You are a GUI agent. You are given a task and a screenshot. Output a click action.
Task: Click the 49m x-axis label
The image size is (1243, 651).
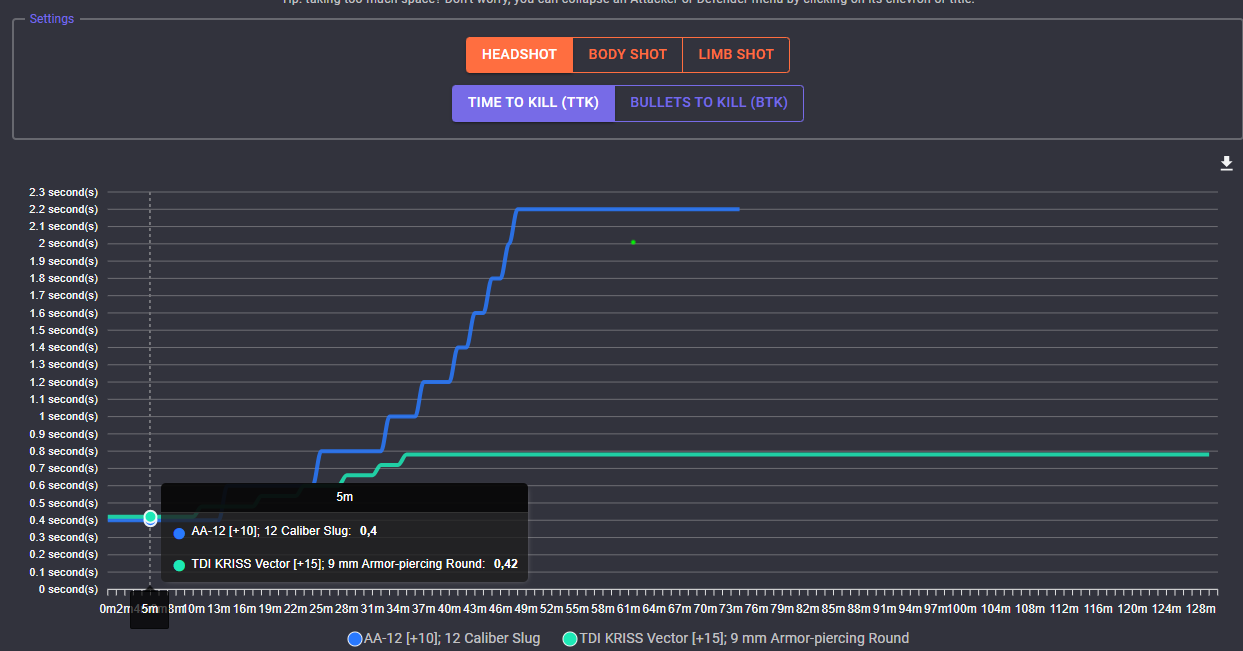click(x=527, y=609)
